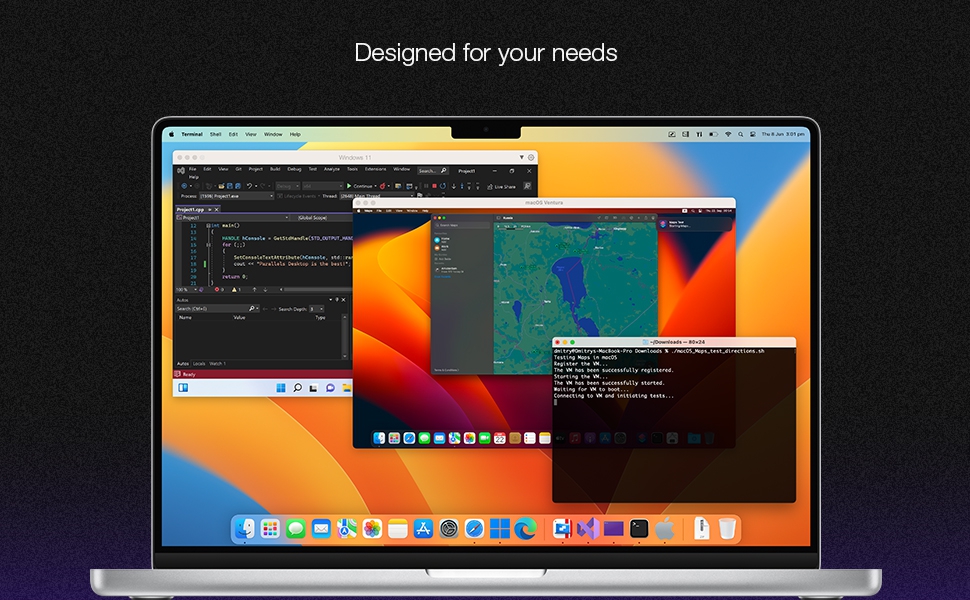Click Safari in macOS Ventura VM Dock
Screen dimensions: 970x600
410,439
